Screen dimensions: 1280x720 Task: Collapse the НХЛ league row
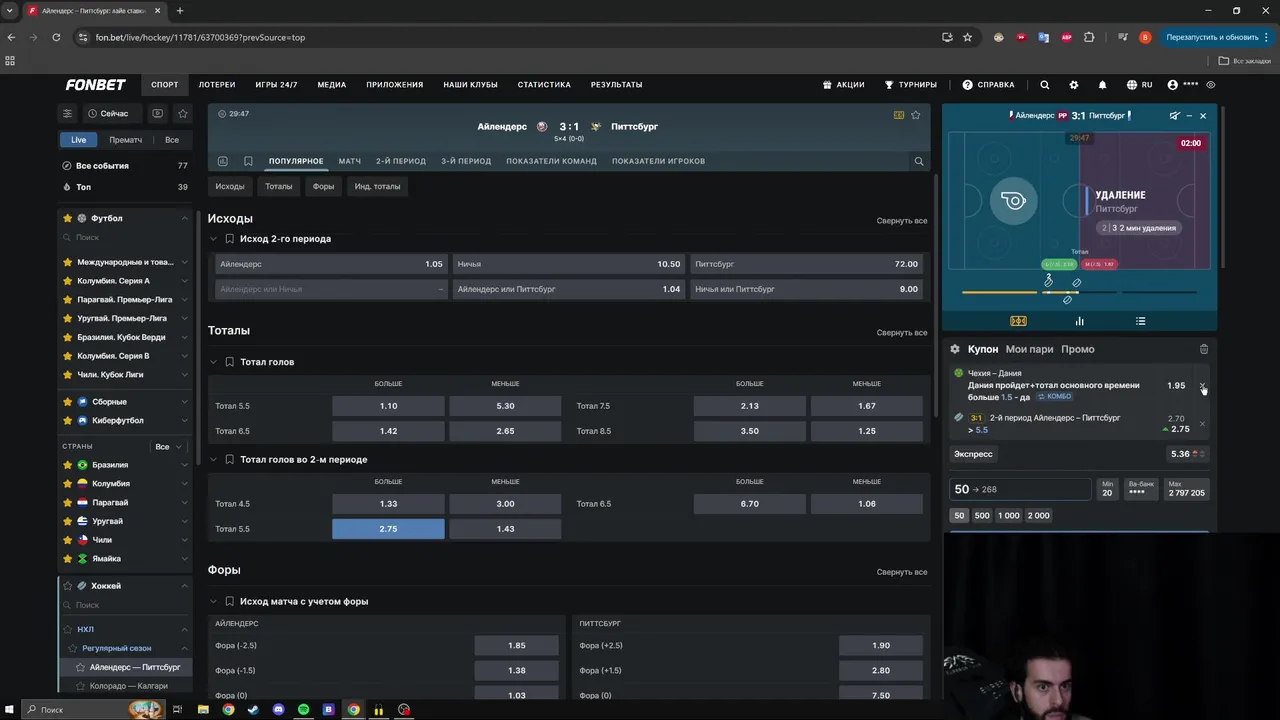(184, 630)
